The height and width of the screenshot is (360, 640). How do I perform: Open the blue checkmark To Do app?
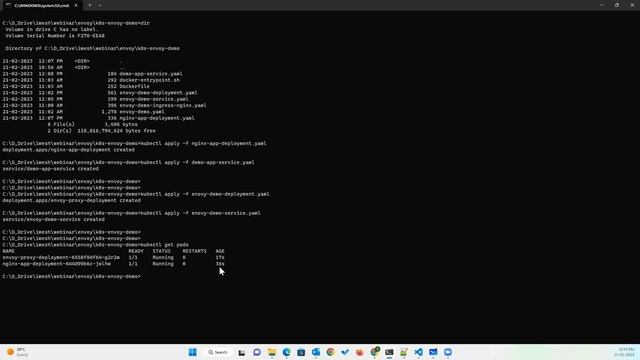pos(345,352)
